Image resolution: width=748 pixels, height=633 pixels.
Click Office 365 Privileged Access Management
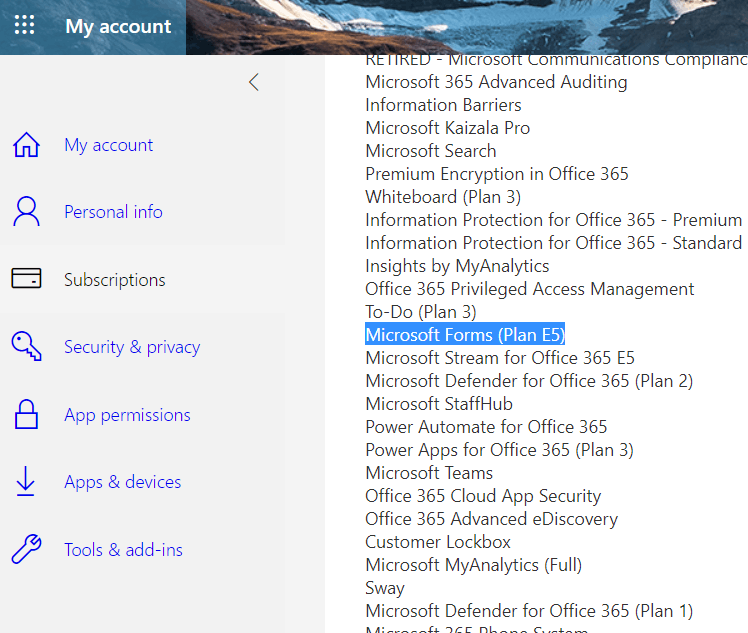point(530,289)
